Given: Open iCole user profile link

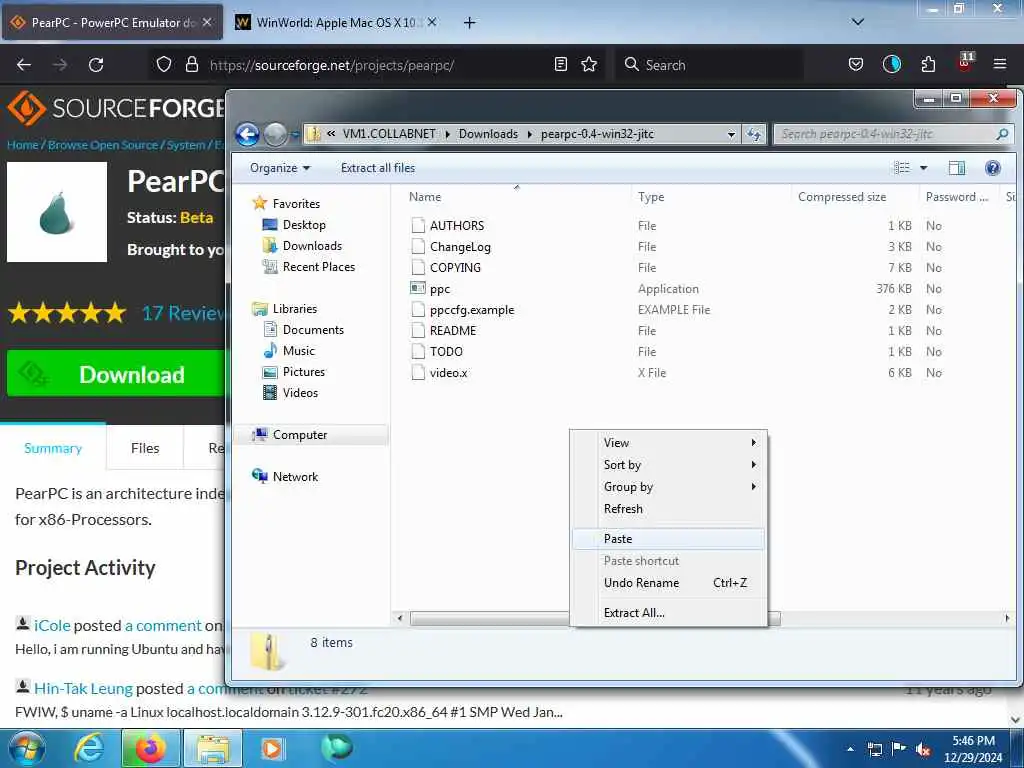Looking at the screenshot, I should pos(52,626).
